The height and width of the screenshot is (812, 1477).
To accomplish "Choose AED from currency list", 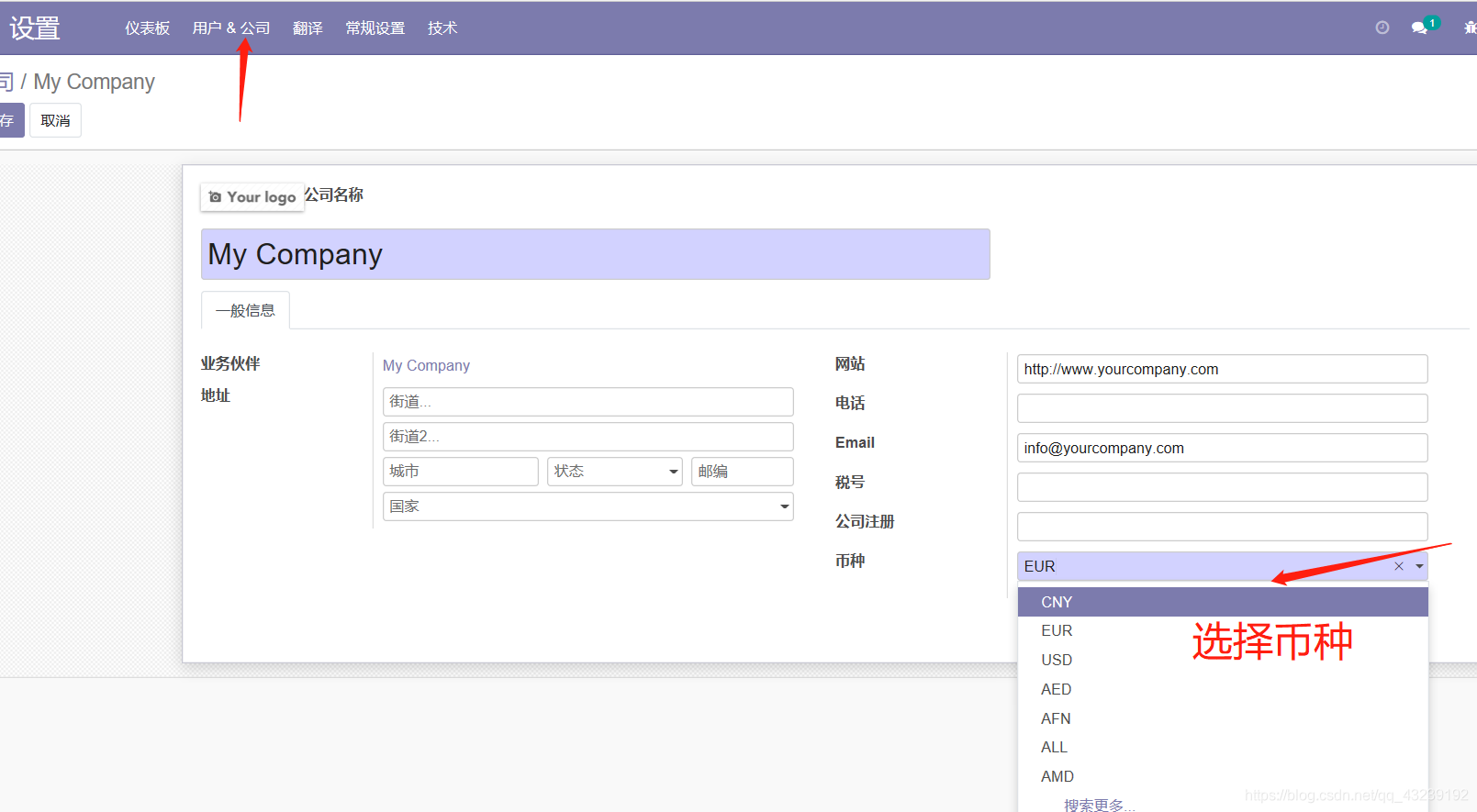I will [x=1223, y=689].
